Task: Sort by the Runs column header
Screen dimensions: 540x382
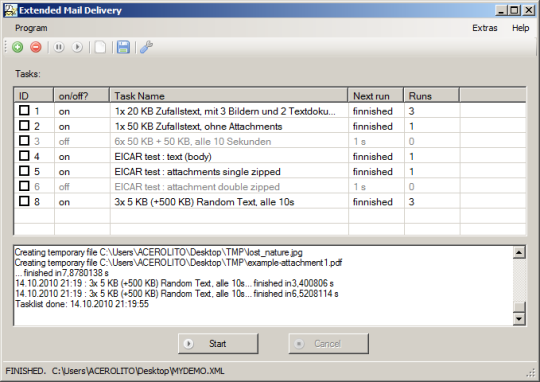Action: coord(432,95)
